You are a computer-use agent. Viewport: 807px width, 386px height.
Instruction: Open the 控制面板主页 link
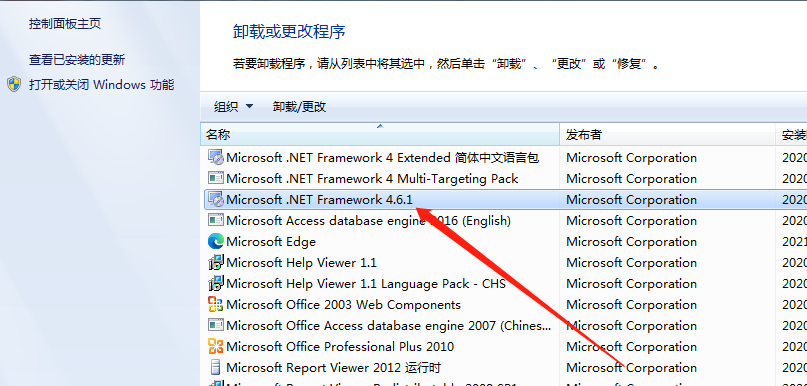click(65, 24)
